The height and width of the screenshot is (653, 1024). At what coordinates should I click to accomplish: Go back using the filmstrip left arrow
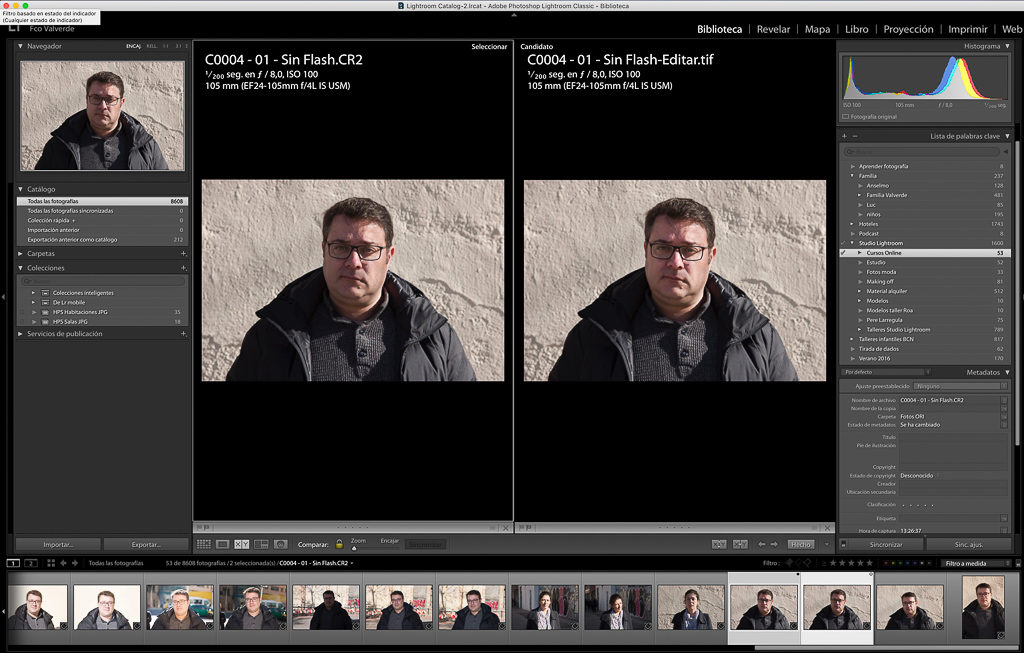tap(63, 563)
